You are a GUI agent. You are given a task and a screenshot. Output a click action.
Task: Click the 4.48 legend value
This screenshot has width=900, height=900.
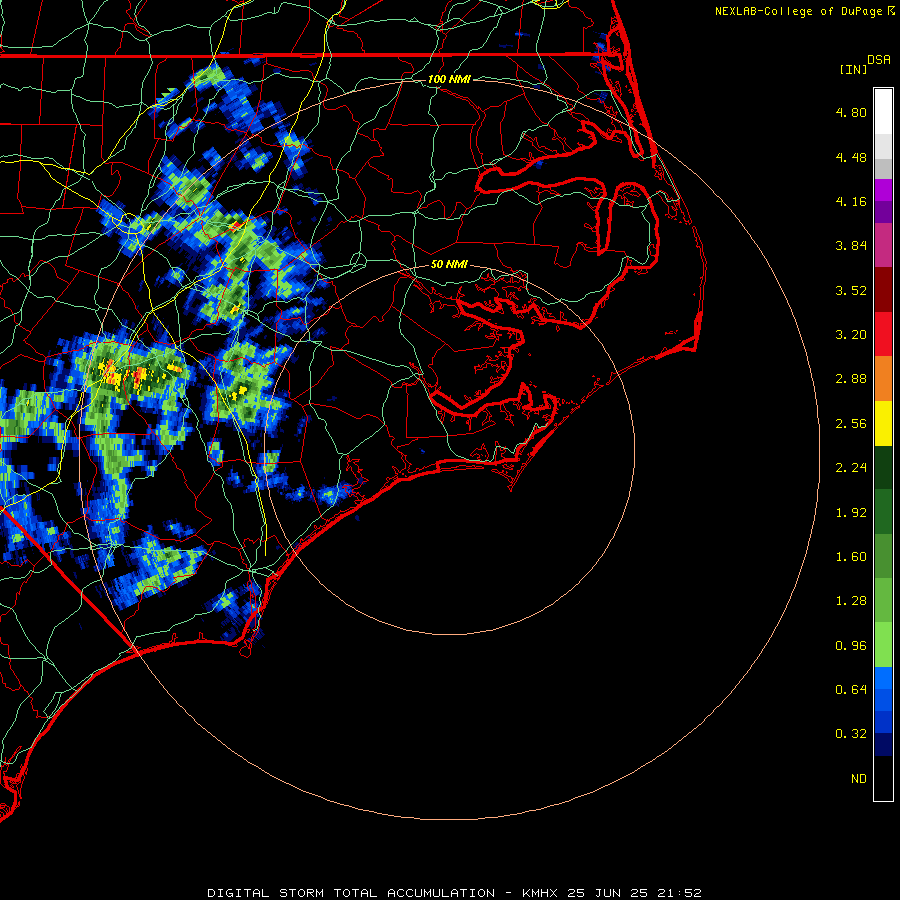pyautogui.click(x=851, y=157)
